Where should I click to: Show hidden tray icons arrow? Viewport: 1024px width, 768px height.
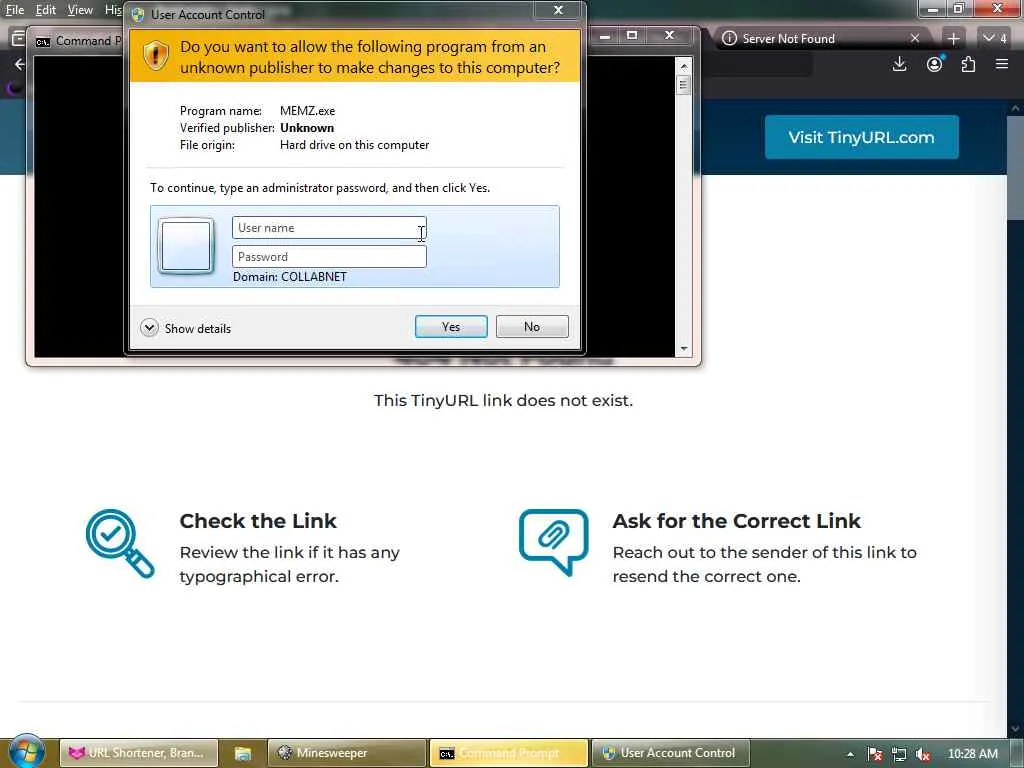(850, 754)
